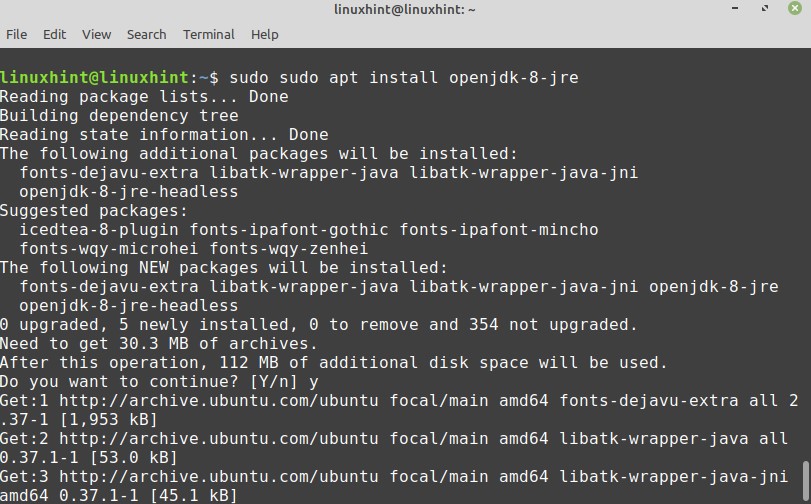Click the 'Reading package lists... Done' line
The height and width of the screenshot is (504, 811).
(144, 97)
